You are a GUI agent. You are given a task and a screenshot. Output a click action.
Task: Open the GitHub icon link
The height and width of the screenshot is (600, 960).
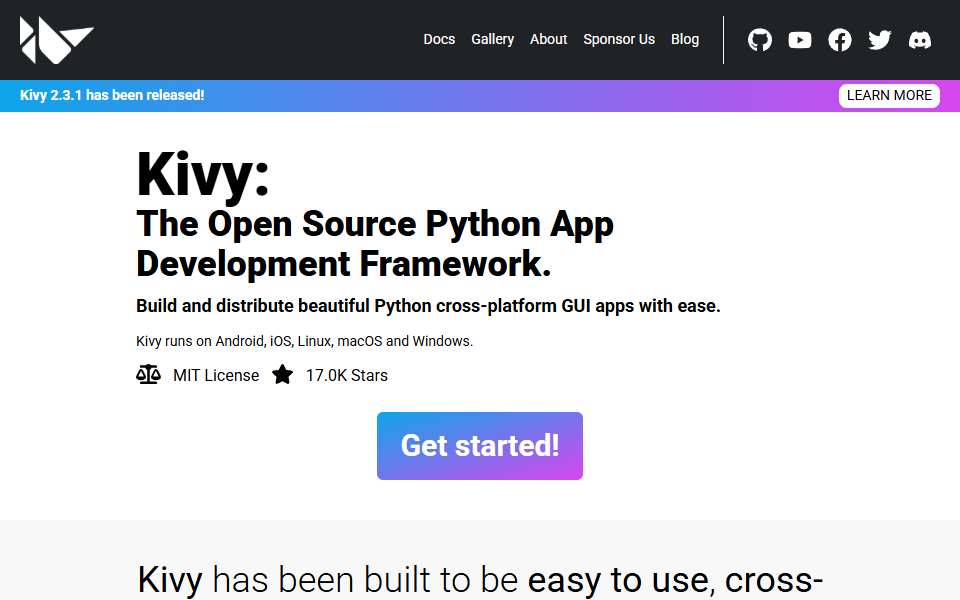760,40
